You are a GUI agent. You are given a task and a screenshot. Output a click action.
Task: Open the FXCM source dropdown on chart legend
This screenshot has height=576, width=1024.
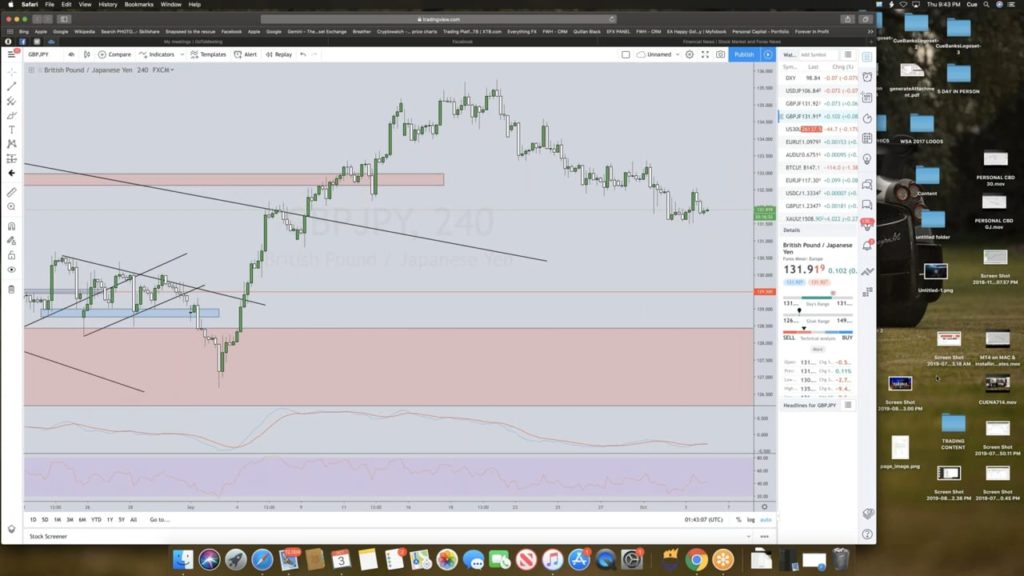163,70
